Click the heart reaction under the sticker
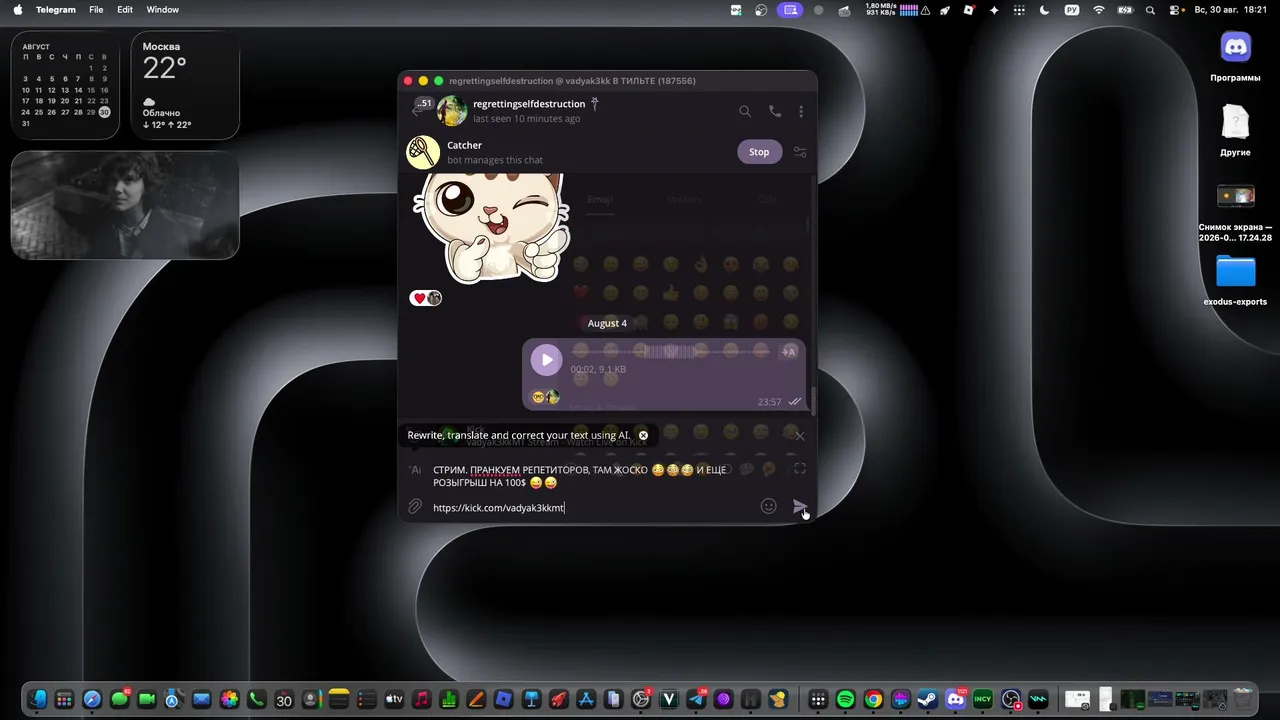This screenshot has height=720, width=1280. tap(425, 298)
